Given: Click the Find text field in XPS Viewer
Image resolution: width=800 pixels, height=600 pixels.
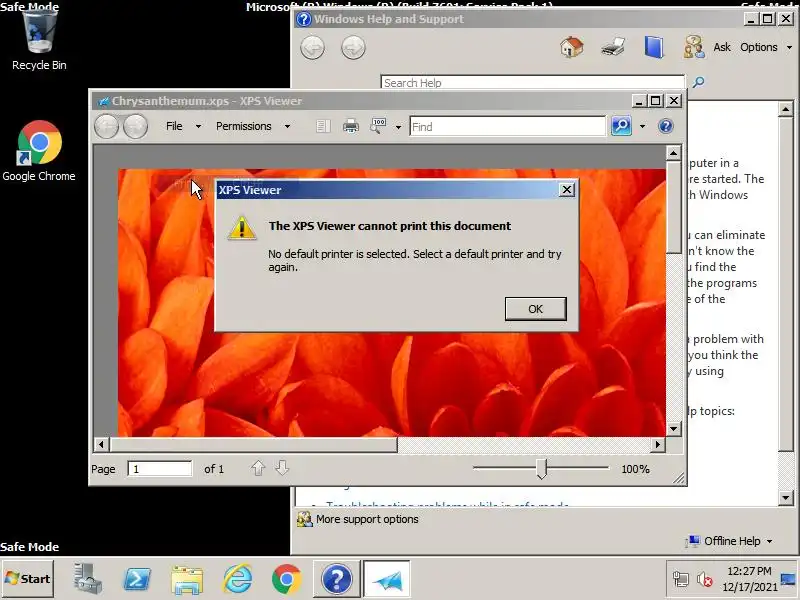Looking at the screenshot, I should pos(508,127).
